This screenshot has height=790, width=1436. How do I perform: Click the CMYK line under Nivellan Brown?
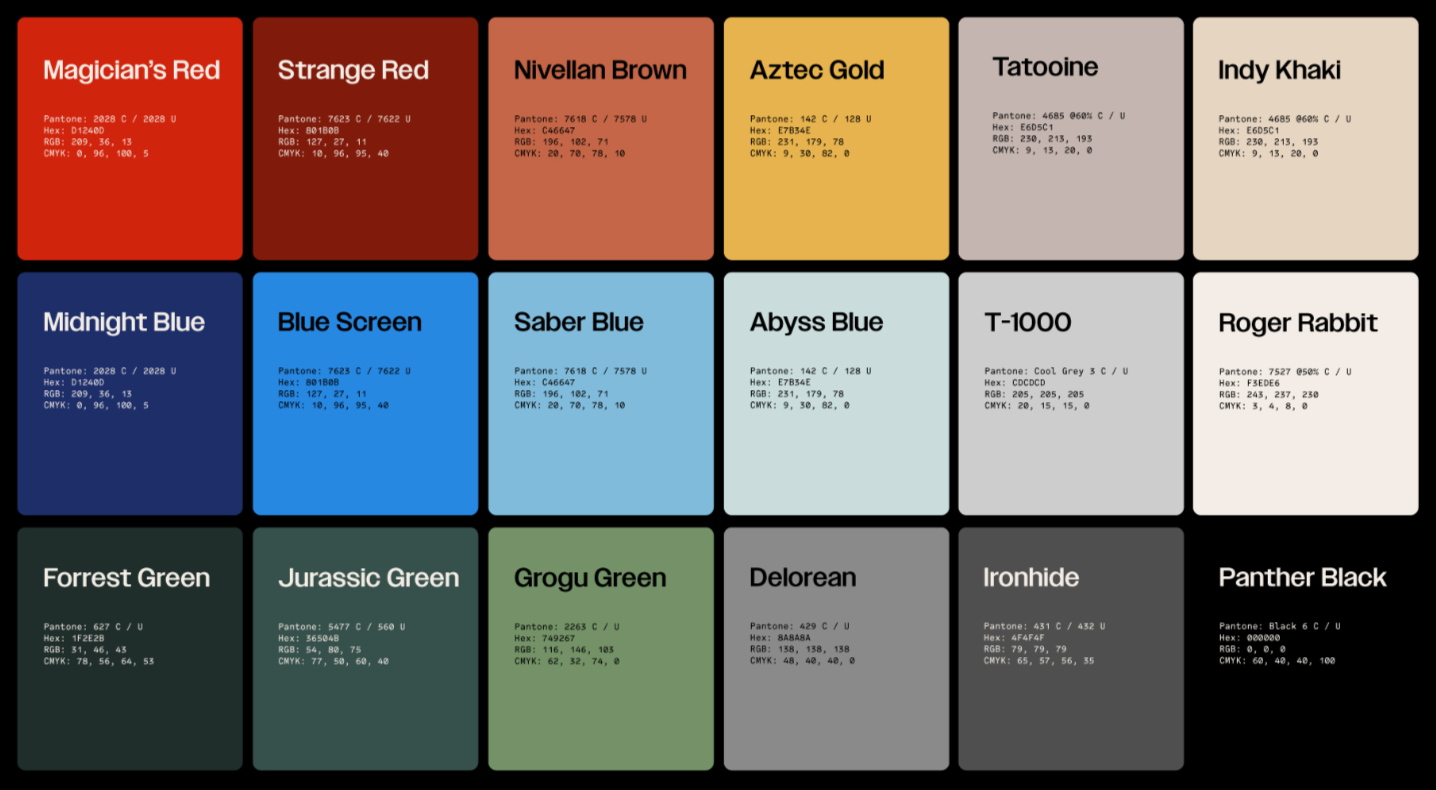tap(570, 154)
